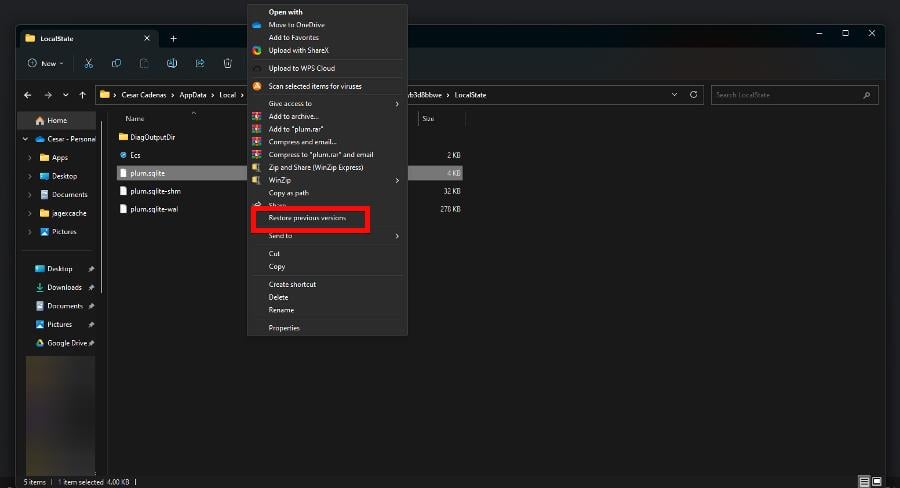Screen dimensions: 900x488
Task: Close the LocalState tab
Action: [147, 38]
